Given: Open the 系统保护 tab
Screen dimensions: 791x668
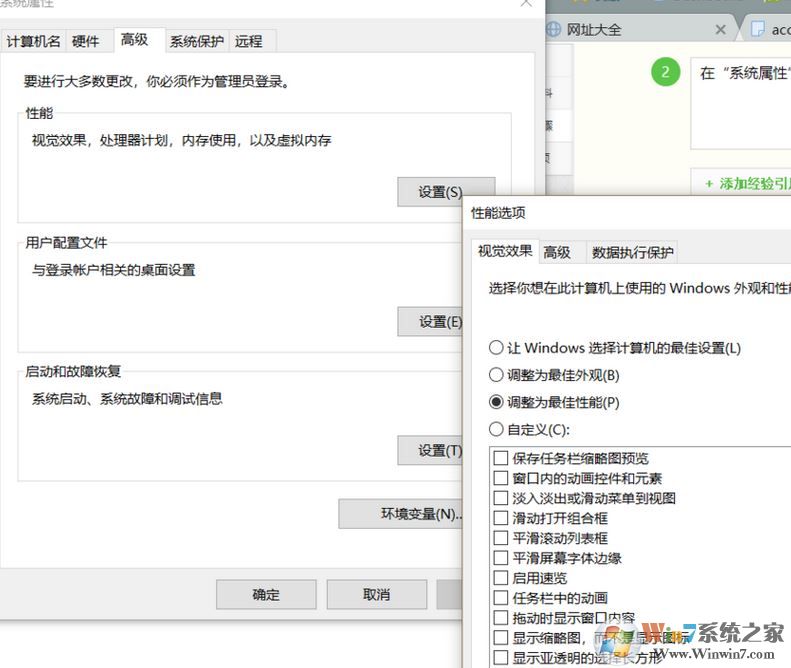Looking at the screenshot, I should tap(197, 41).
